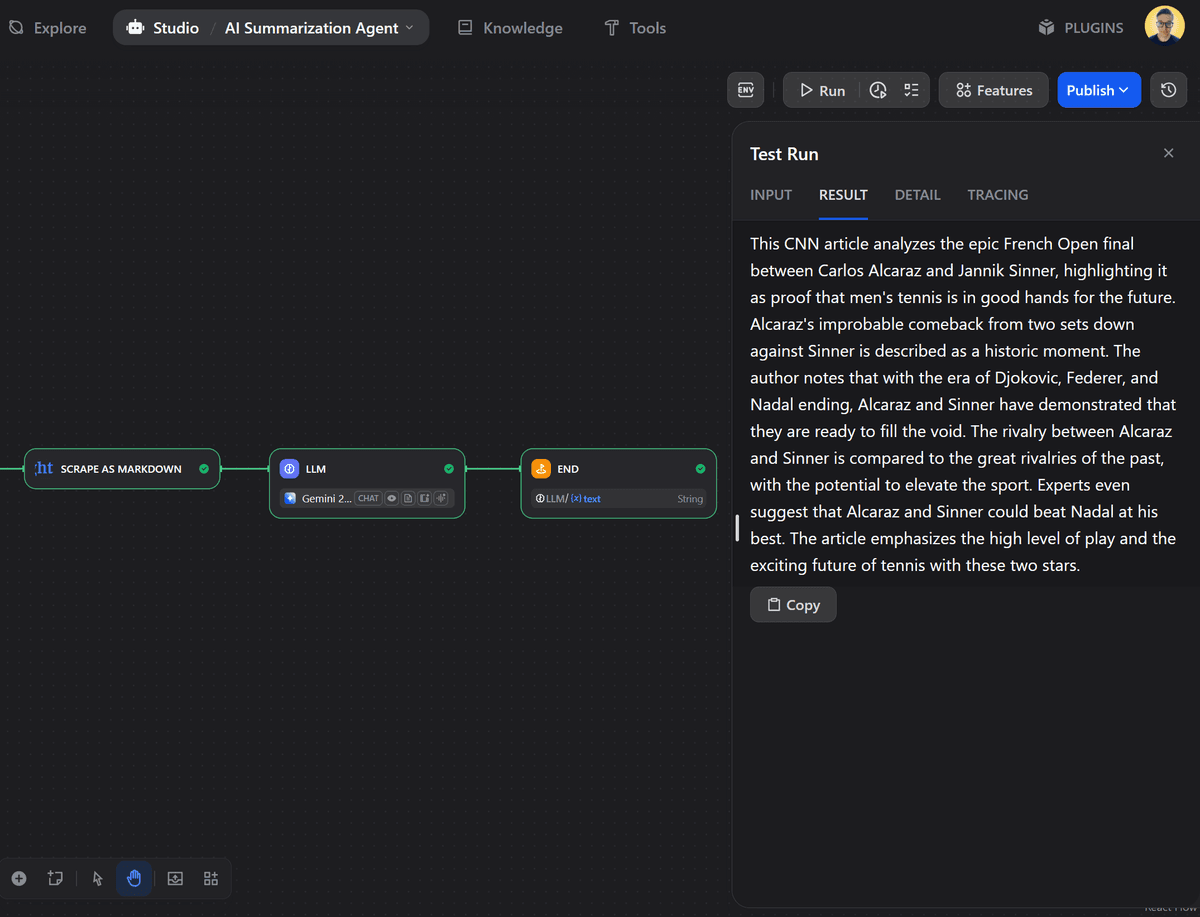This screenshot has height=917, width=1200.
Task: Click the export canvas image icon
Action: point(175,878)
